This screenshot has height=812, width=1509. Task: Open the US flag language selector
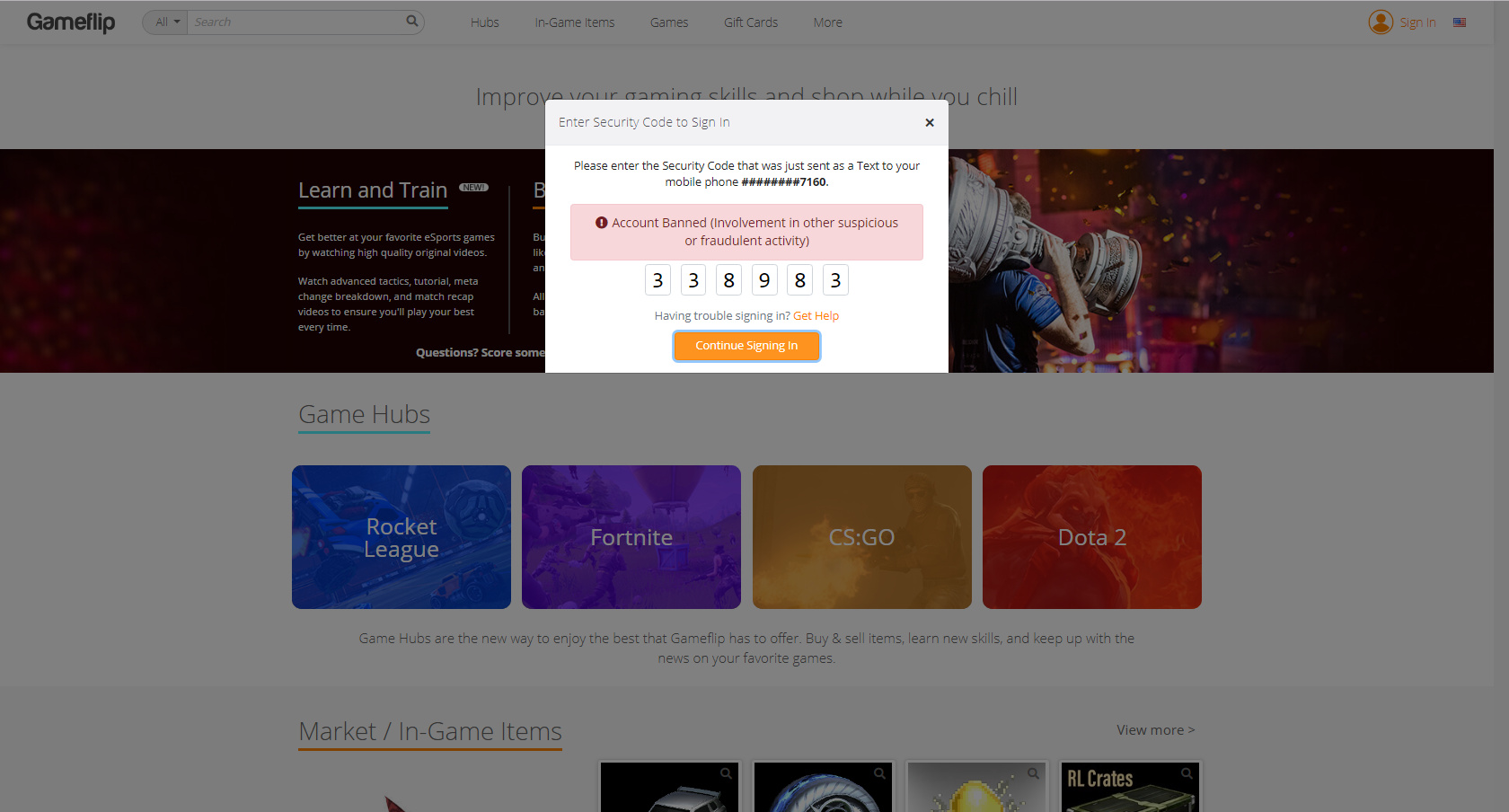pyautogui.click(x=1460, y=22)
